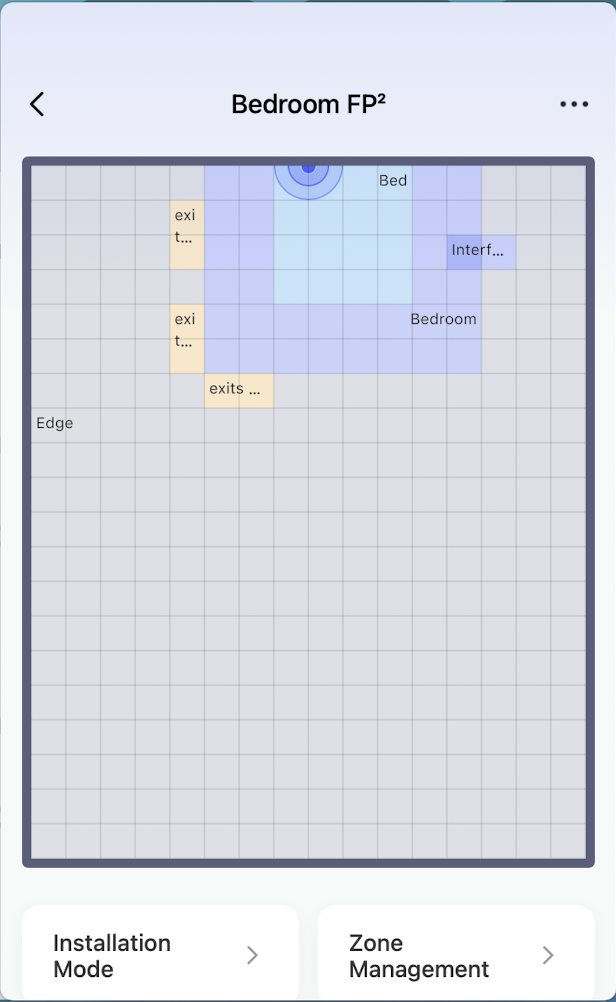Open the three-dot more options menu

coord(574,104)
